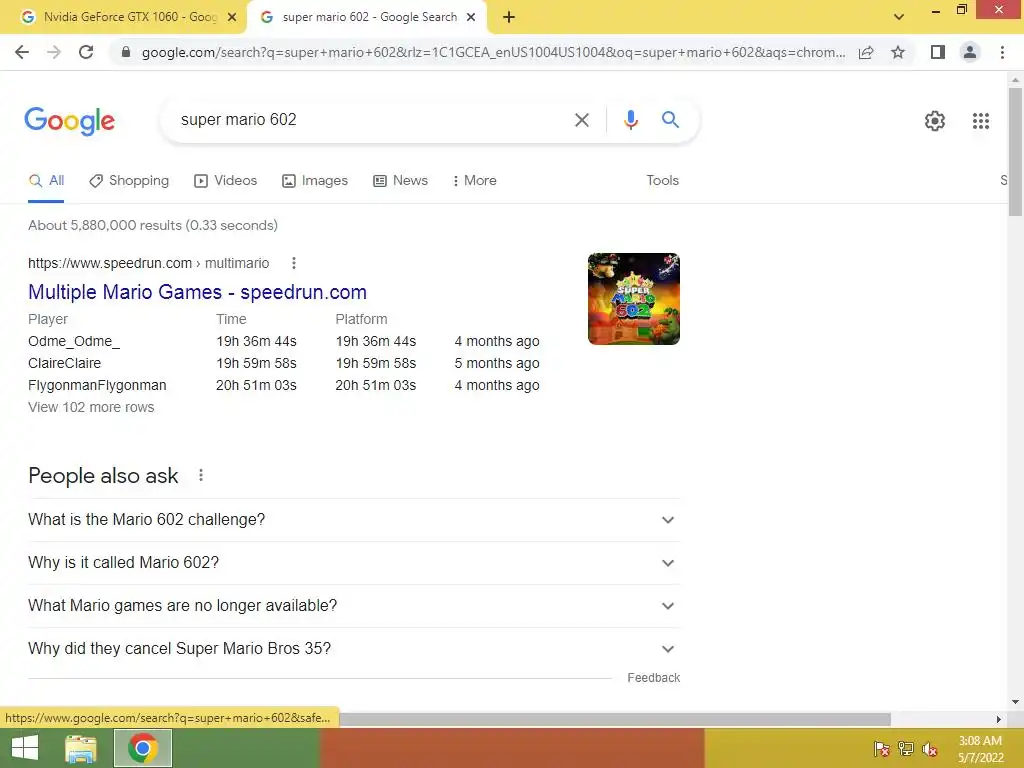Viewport: 1024px width, 768px height.
Task: Select the All results tab
Action: (x=46, y=181)
